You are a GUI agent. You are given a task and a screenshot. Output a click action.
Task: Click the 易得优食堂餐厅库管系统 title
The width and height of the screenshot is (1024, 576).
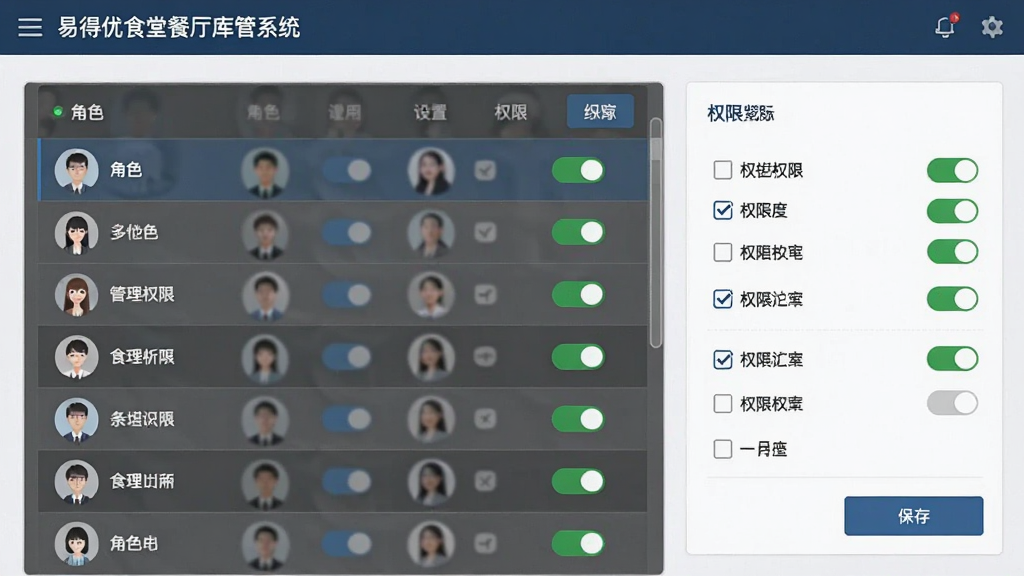(179, 27)
